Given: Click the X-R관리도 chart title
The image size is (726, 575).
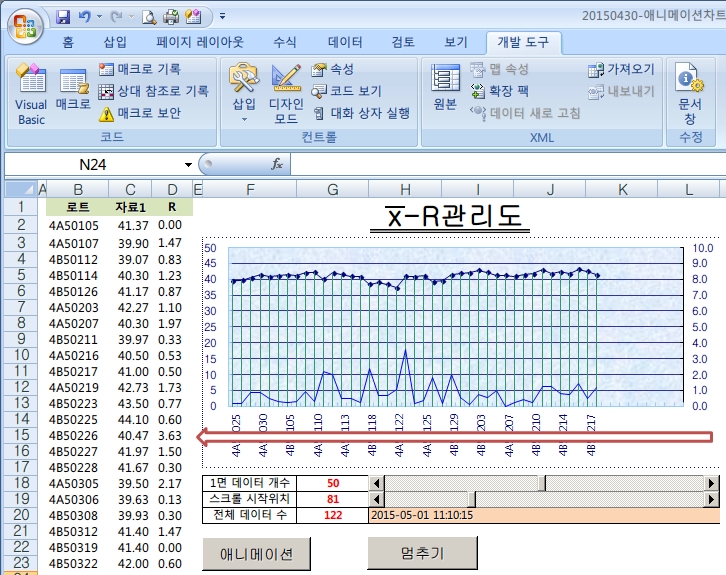Looking at the screenshot, I should point(450,217).
